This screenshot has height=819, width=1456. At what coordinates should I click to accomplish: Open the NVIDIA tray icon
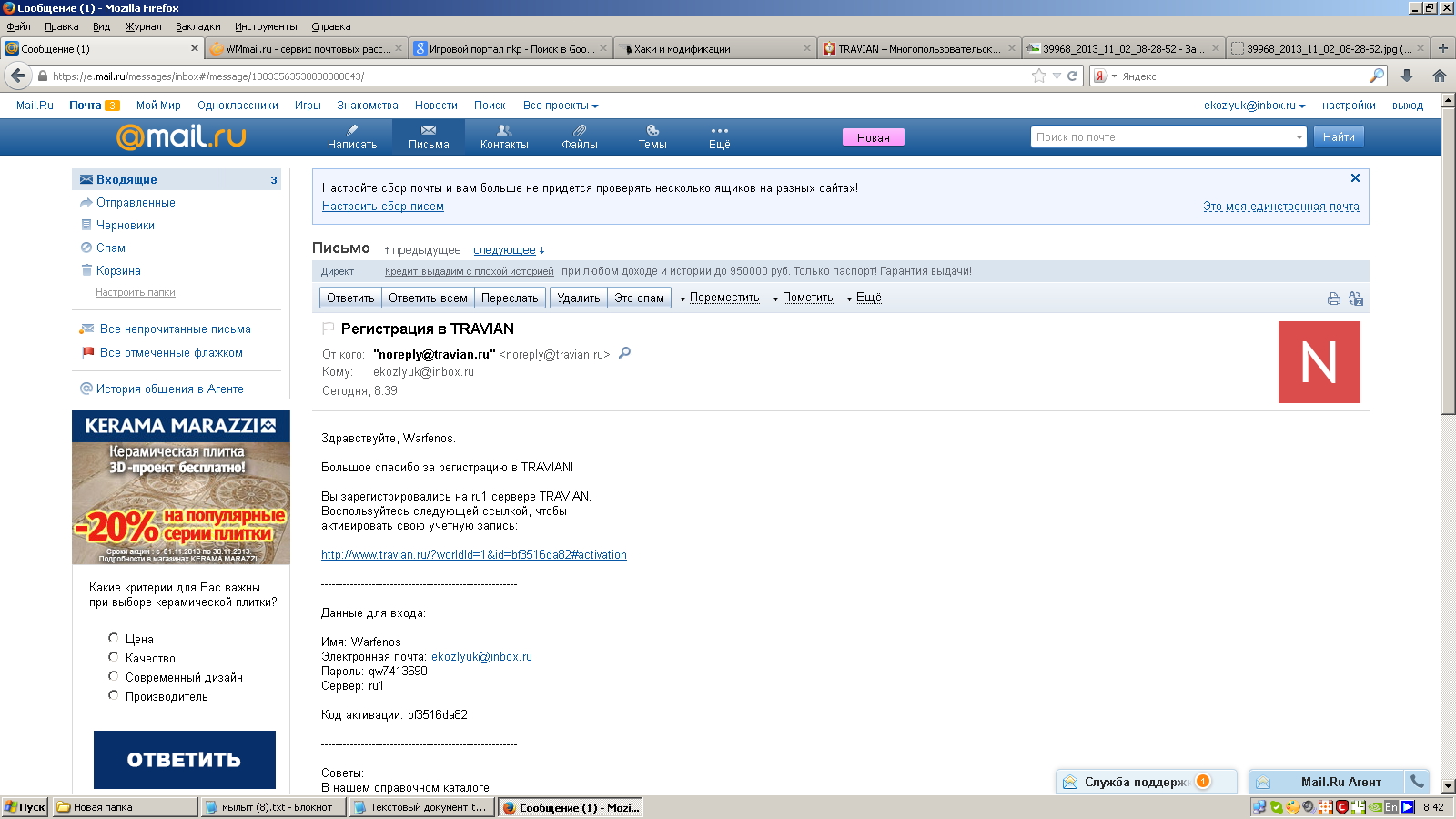pyautogui.click(x=1375, y=807)
